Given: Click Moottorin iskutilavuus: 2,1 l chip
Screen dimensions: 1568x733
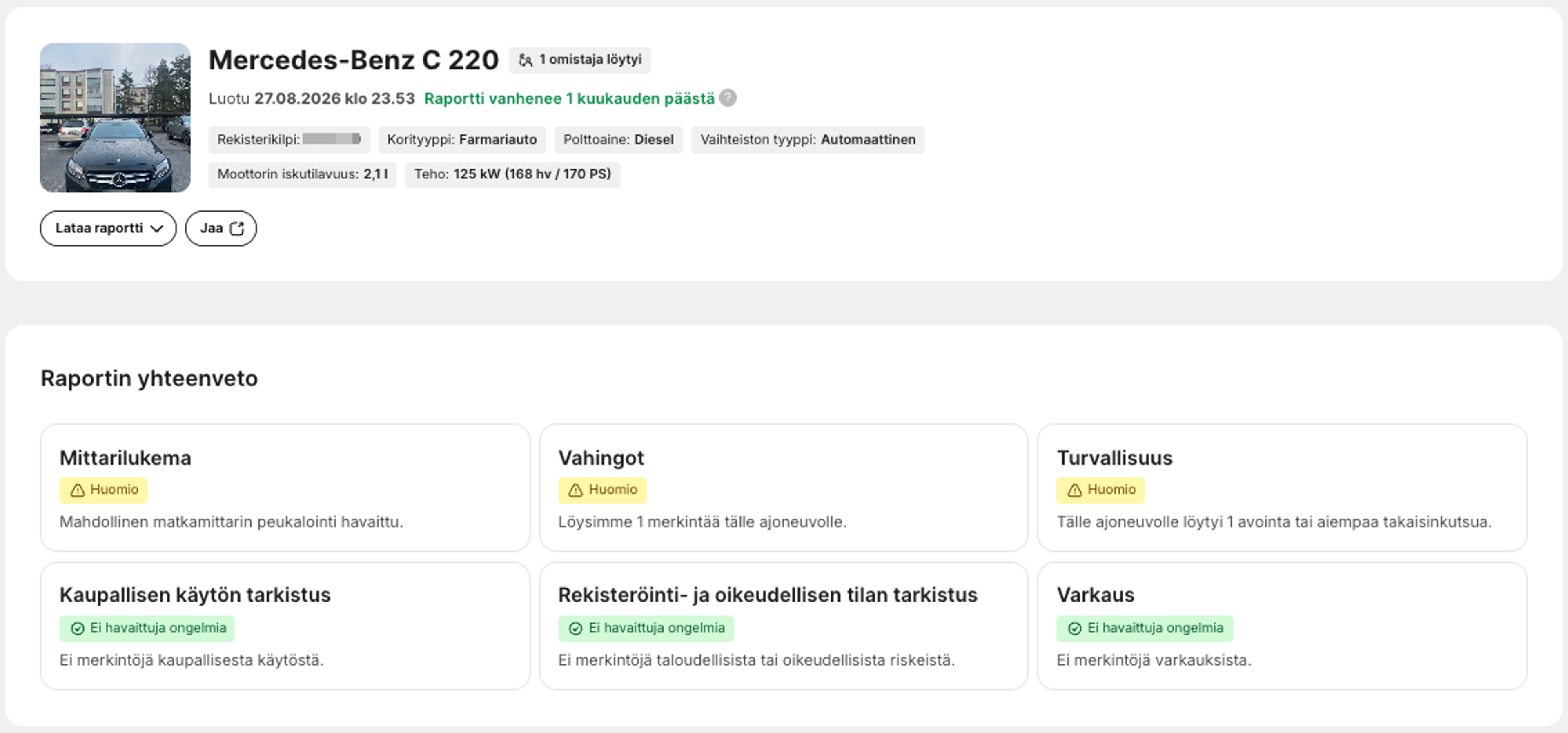Looking at the screenshot, I should [303, 174].
